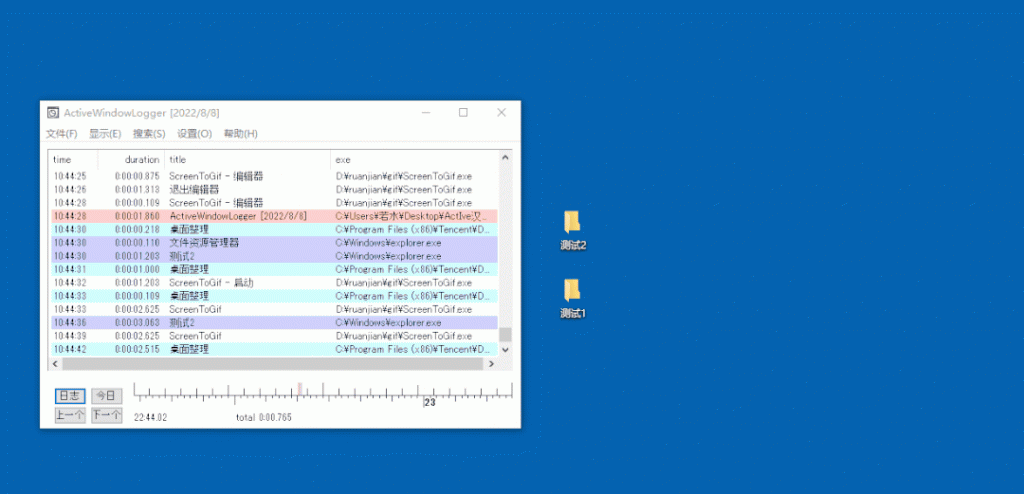Sort by the duration column header

click(x=131, y=159)
